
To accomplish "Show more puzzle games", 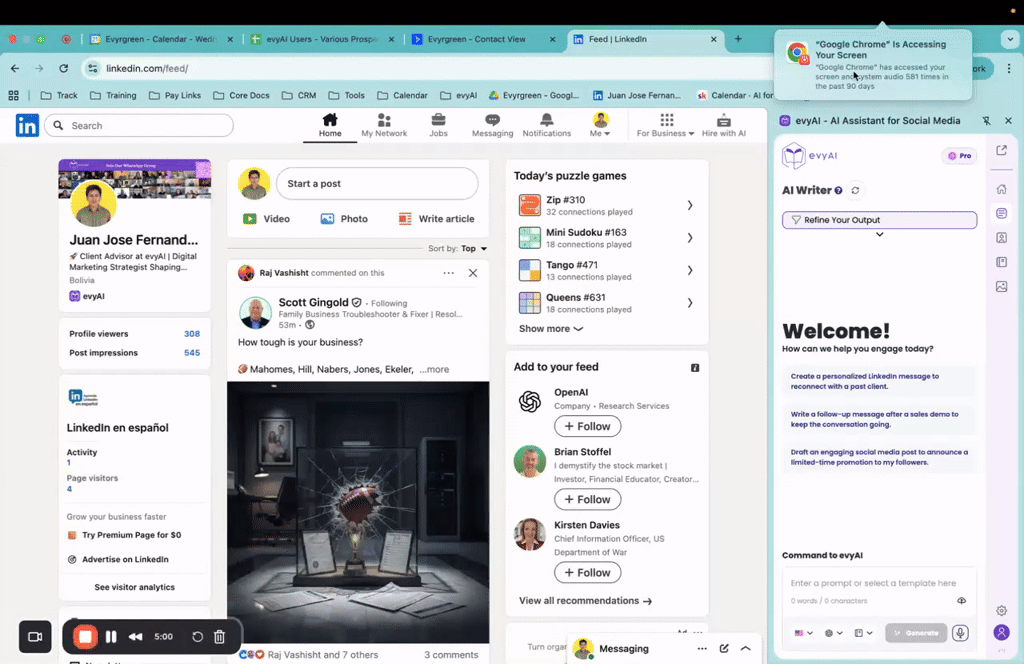I will (x=551, y=328).
